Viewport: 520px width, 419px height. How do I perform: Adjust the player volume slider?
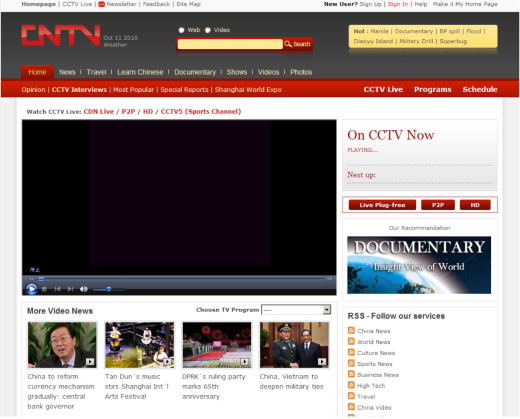point(108,289)
